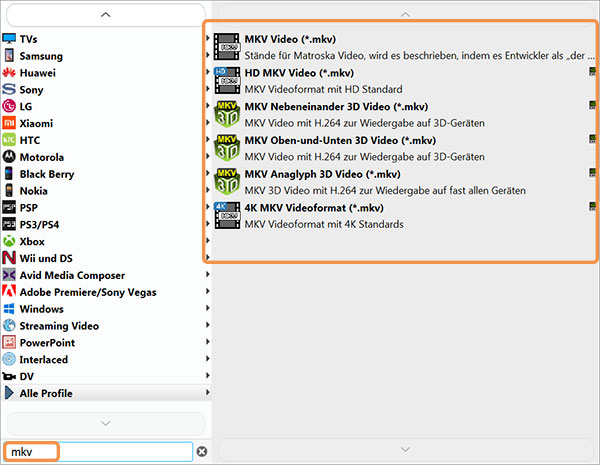Screen dimensions: 600x465
Task: Expand the Windows category arrow
Action: tap(208, 308)
